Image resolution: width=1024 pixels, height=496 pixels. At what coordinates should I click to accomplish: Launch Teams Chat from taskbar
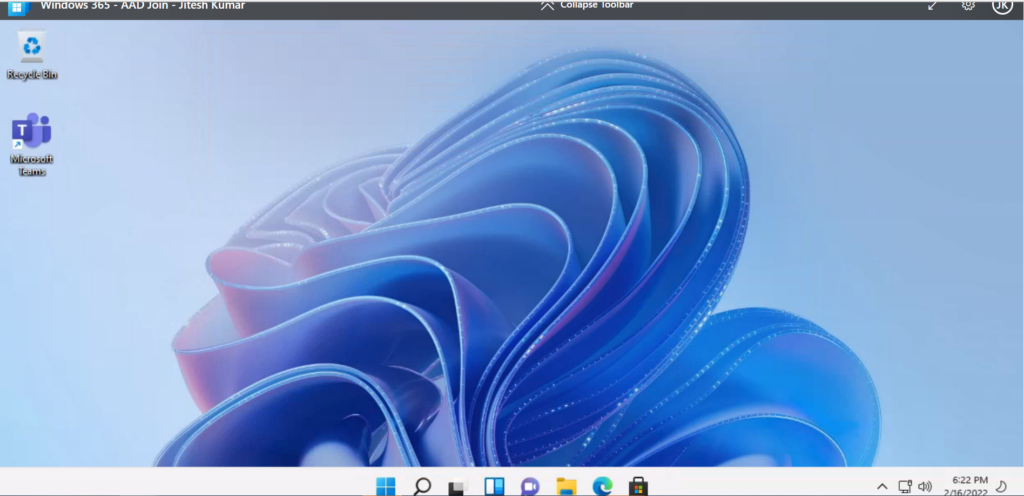(x=530, y=487)
